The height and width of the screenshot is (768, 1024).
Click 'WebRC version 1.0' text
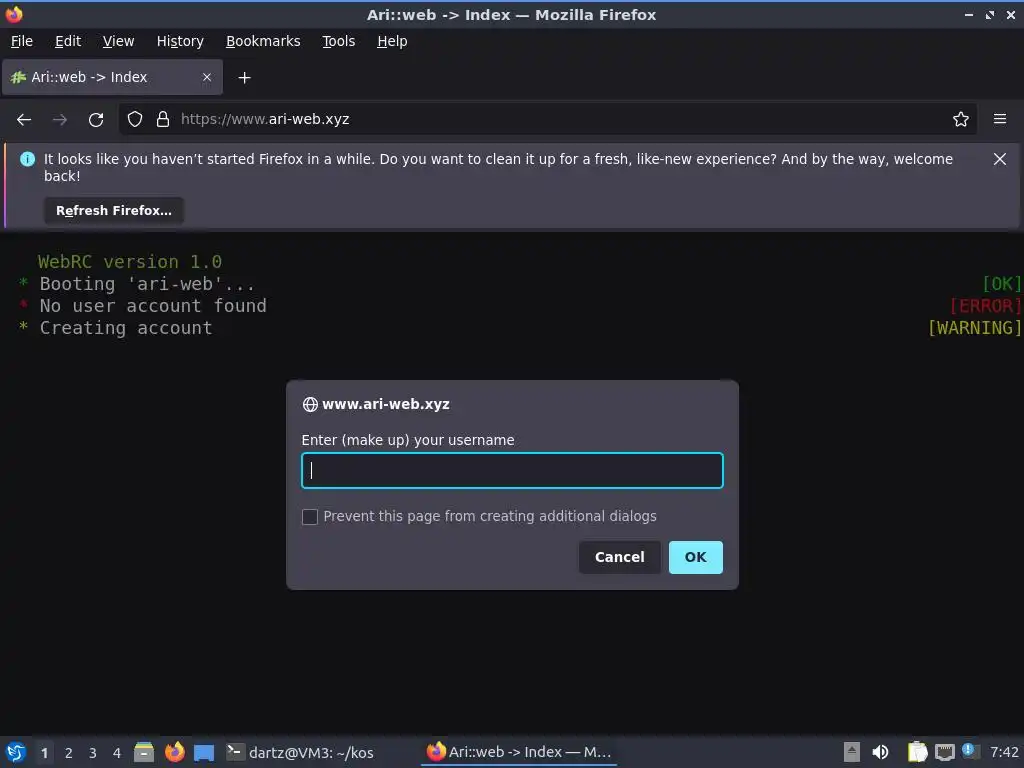(x=130, y=262)
